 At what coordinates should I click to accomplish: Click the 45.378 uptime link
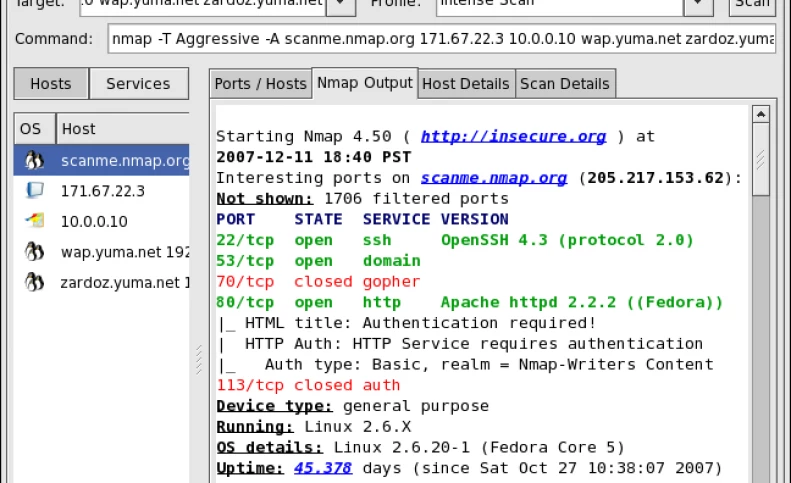[x=323, y=468]
